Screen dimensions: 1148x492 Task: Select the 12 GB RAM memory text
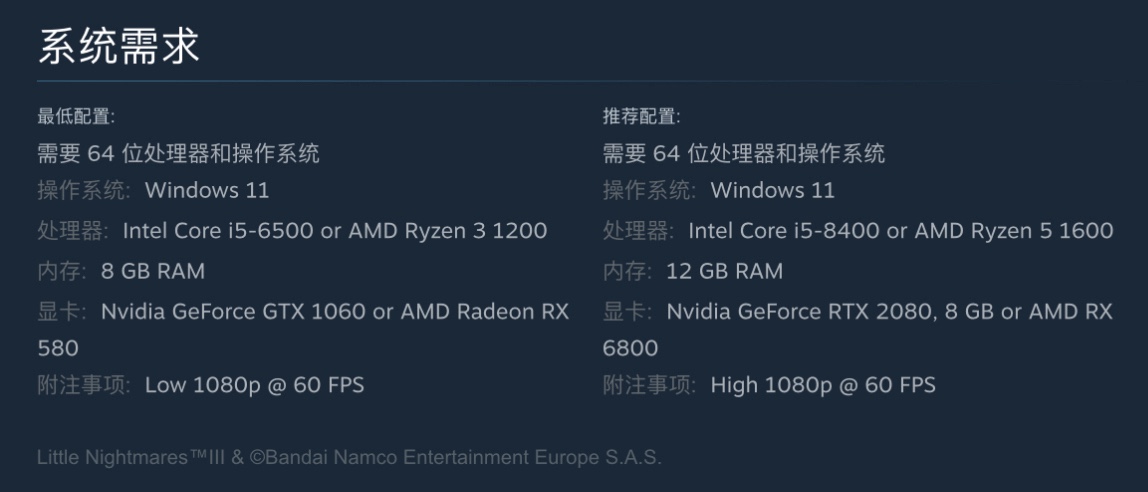pos(724,271)
